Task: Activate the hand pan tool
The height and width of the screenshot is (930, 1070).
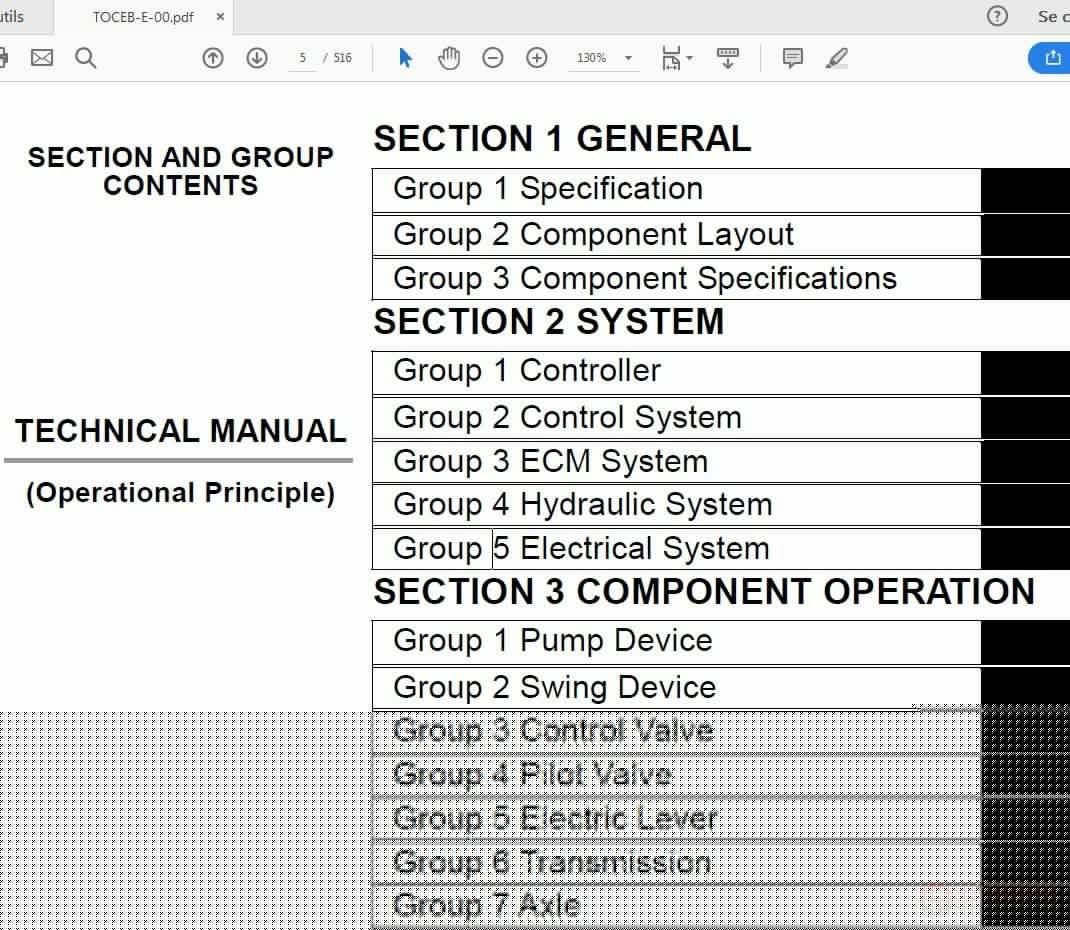Action: point(448,58)
